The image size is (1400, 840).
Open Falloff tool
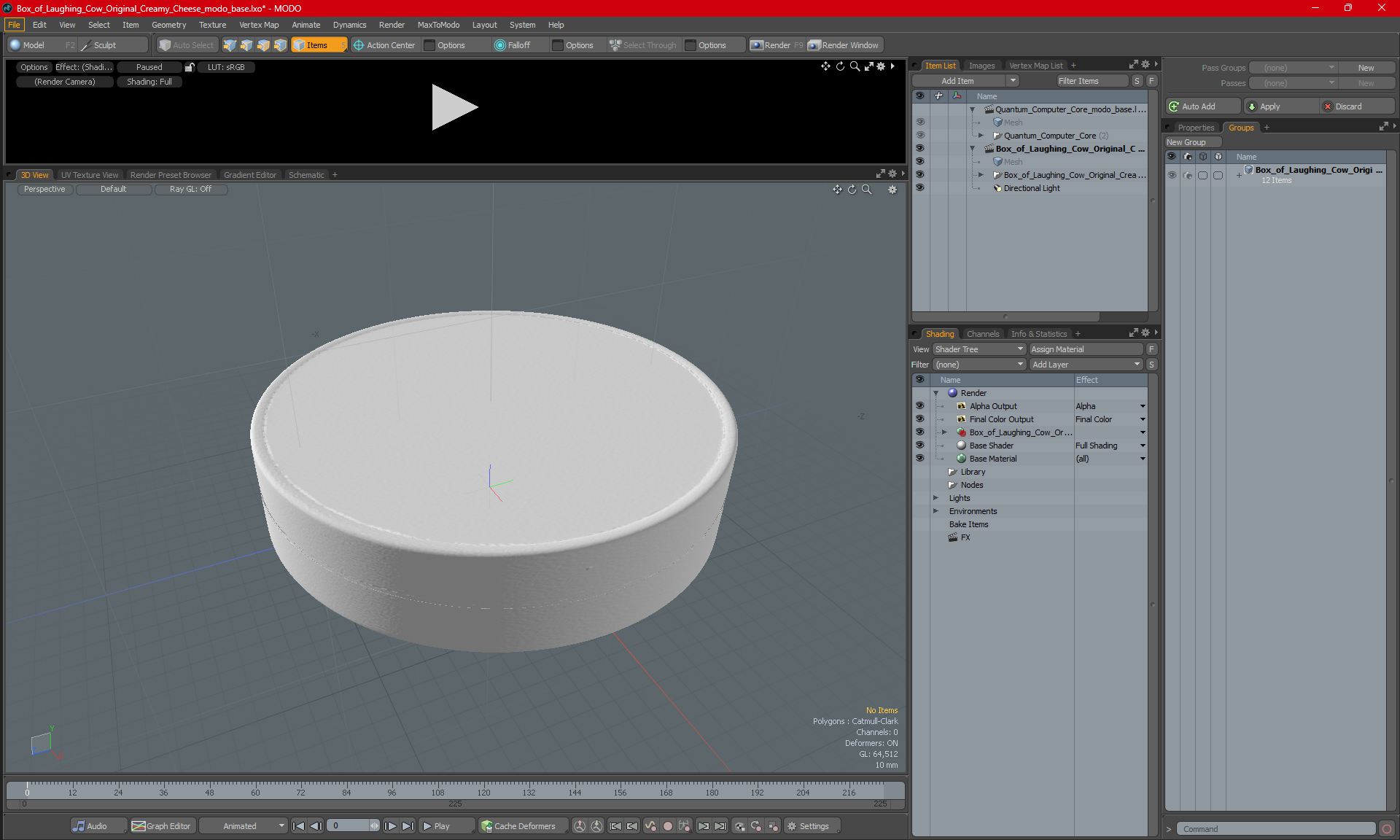pyautogui.click(x=513, y=45)
